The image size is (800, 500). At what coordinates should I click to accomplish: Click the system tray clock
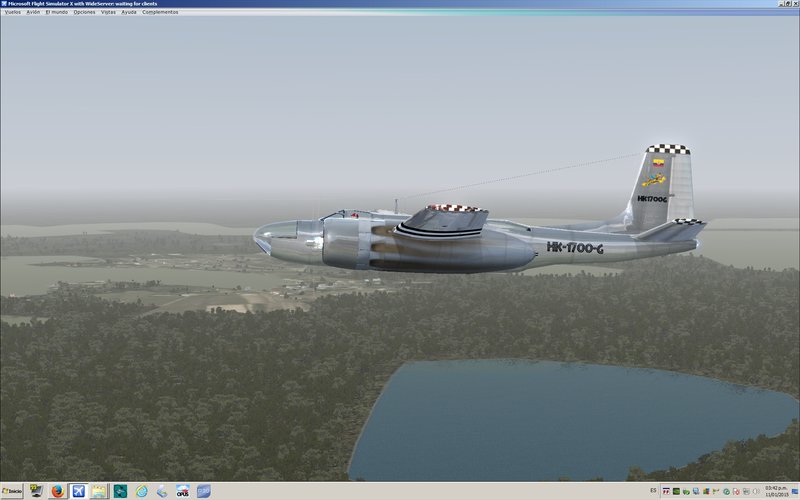[775, 491]
